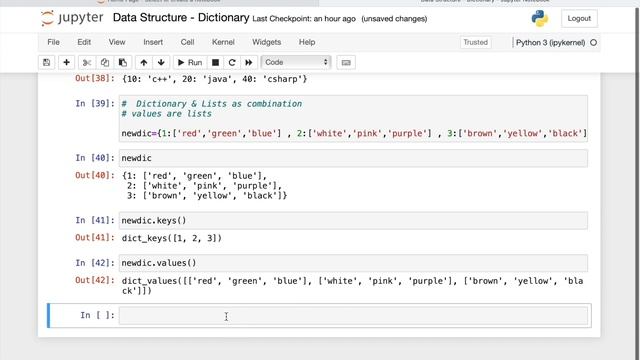Move selected cell up arrow
This screenshot has width=640, height=360.
[143, 62]
